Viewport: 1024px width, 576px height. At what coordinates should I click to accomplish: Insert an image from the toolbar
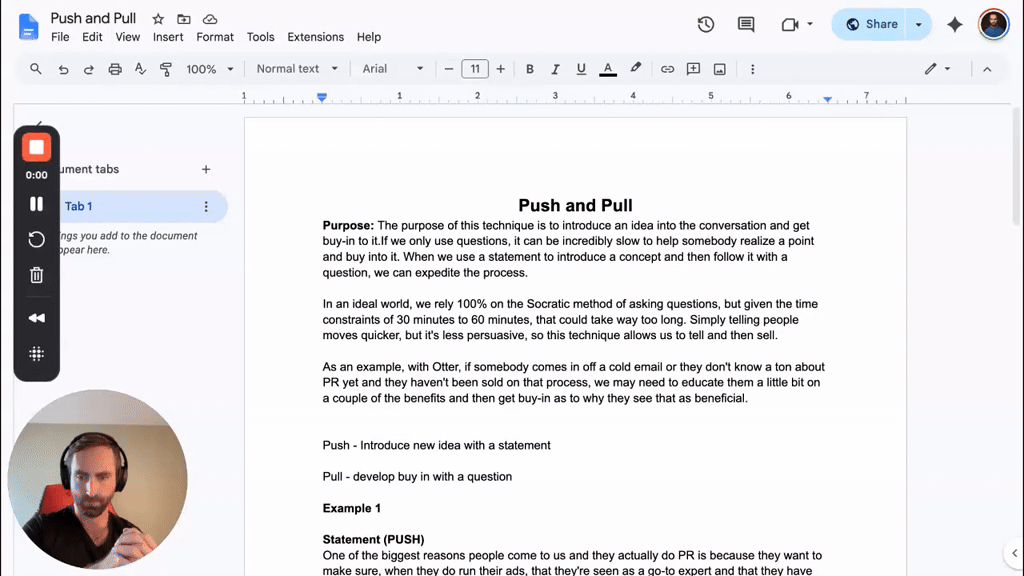tap(720, 69)
